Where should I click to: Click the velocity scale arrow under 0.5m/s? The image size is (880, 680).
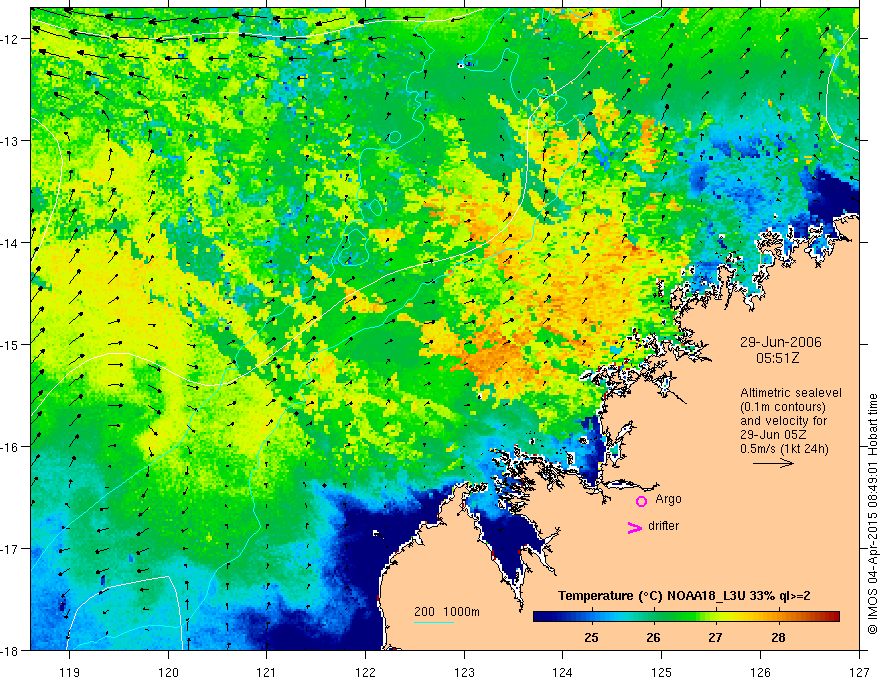pyautogui.click(x=773, y=463)
